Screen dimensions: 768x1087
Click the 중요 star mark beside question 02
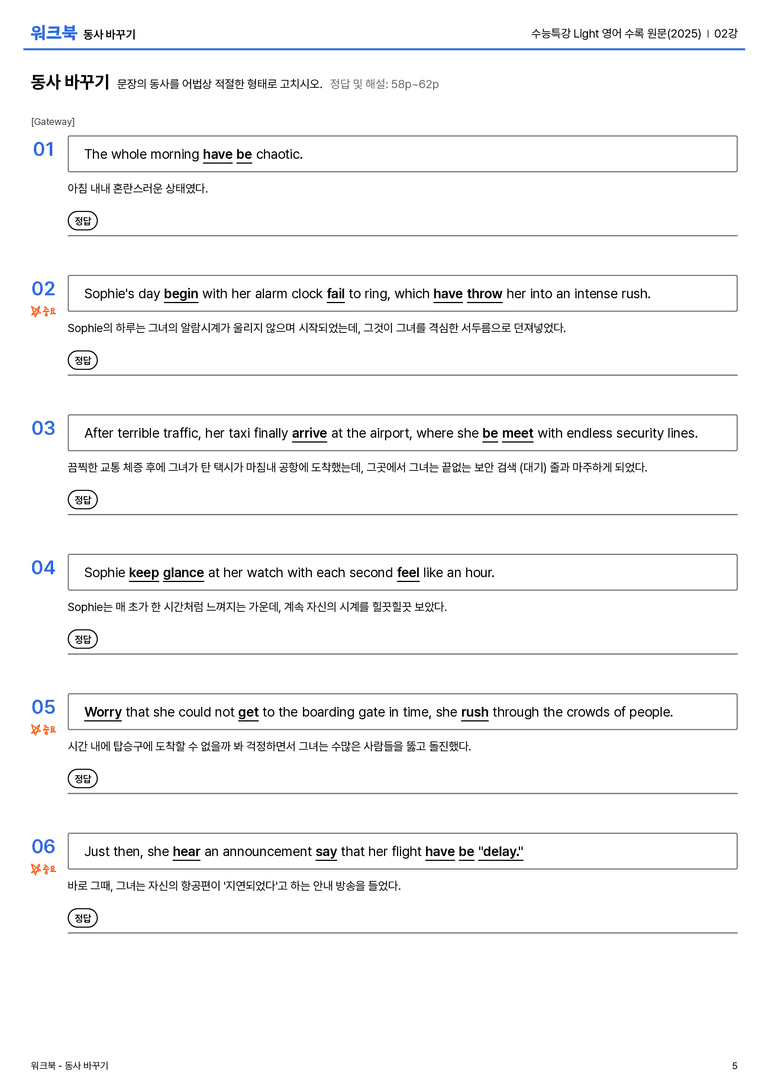point(43,311)
